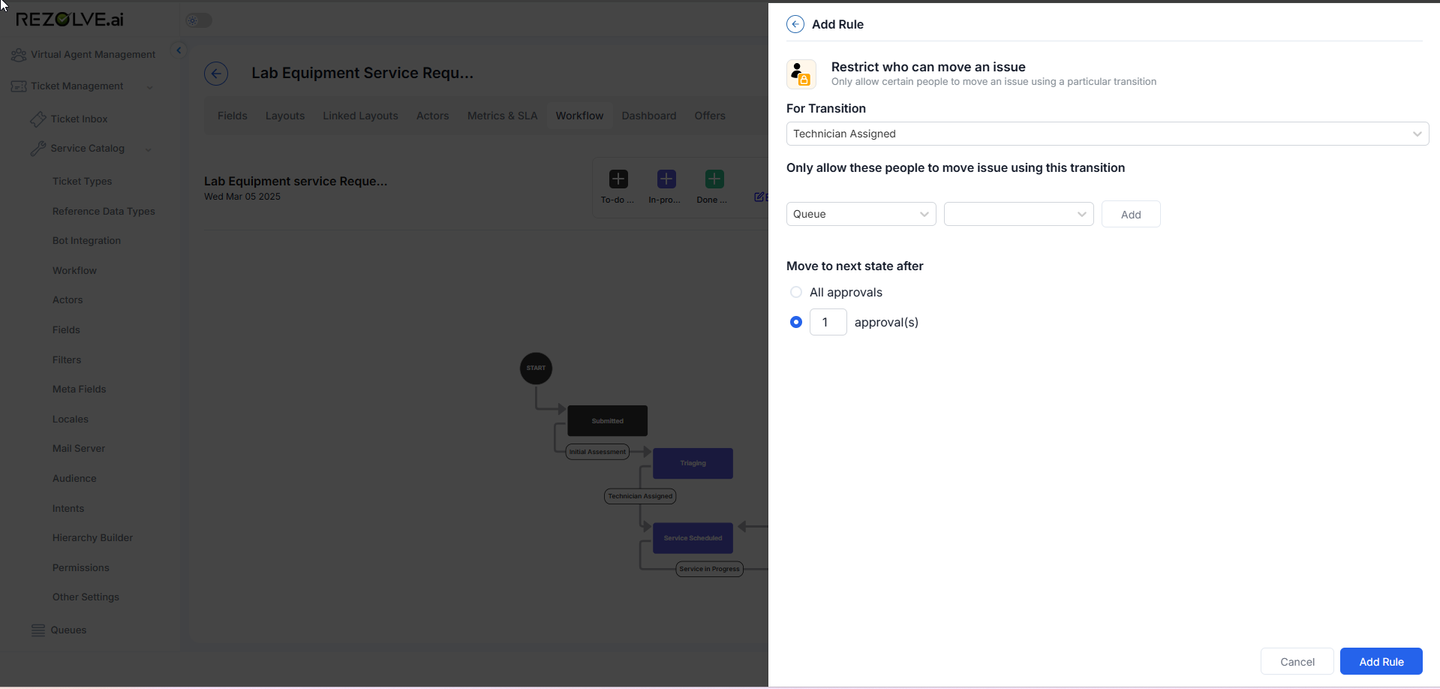Image resolution: width=1440 pixels, height=689 pixels.
Task: Switch to the Dashboard tab
Action: (649, 116)
